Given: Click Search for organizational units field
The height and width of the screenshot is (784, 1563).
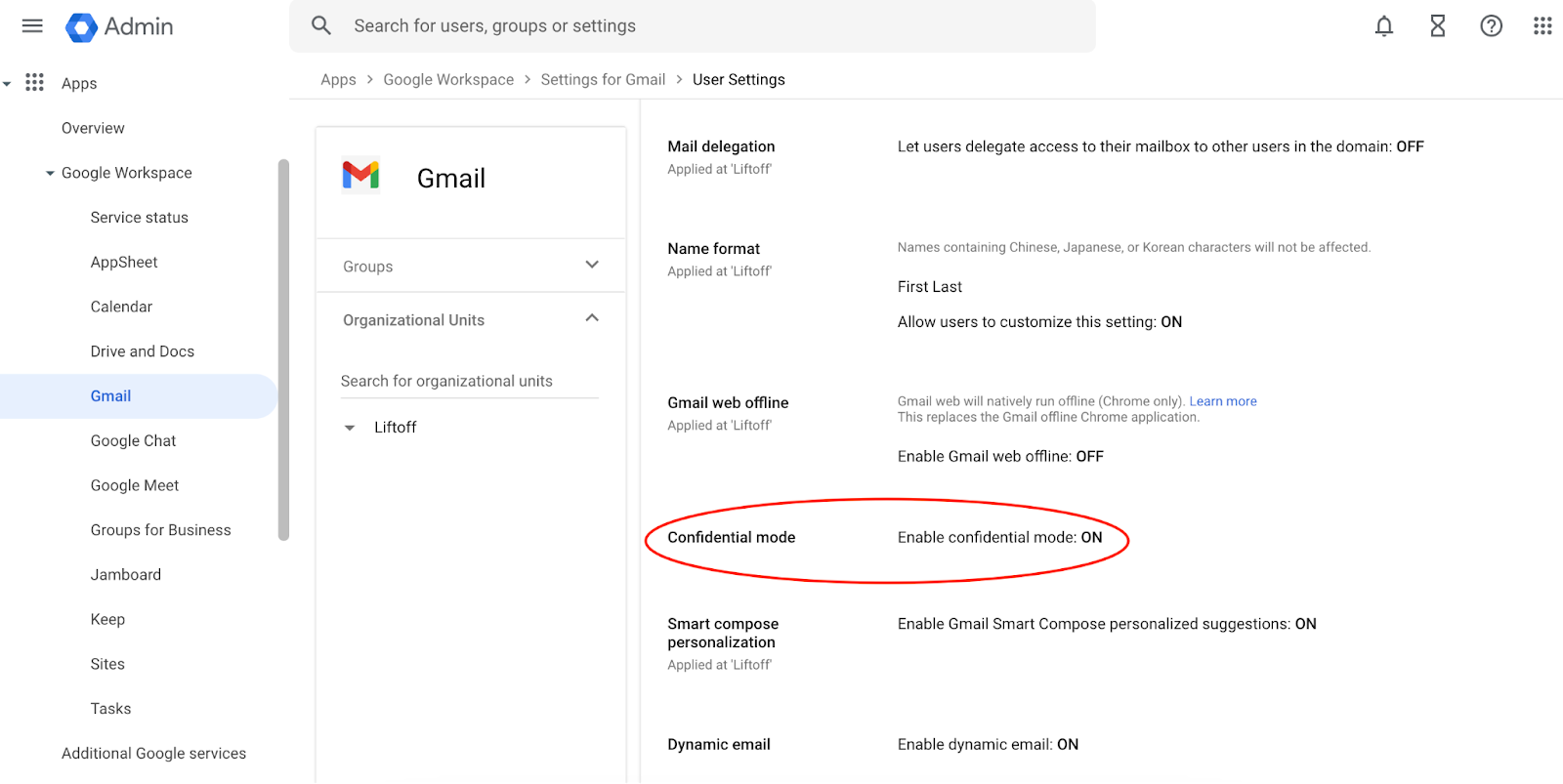Looking at the screenshot, I should [x=469, y=381].
